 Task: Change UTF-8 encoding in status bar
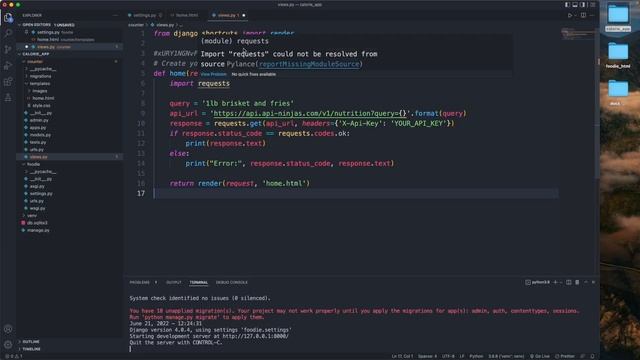pos(448,356)
